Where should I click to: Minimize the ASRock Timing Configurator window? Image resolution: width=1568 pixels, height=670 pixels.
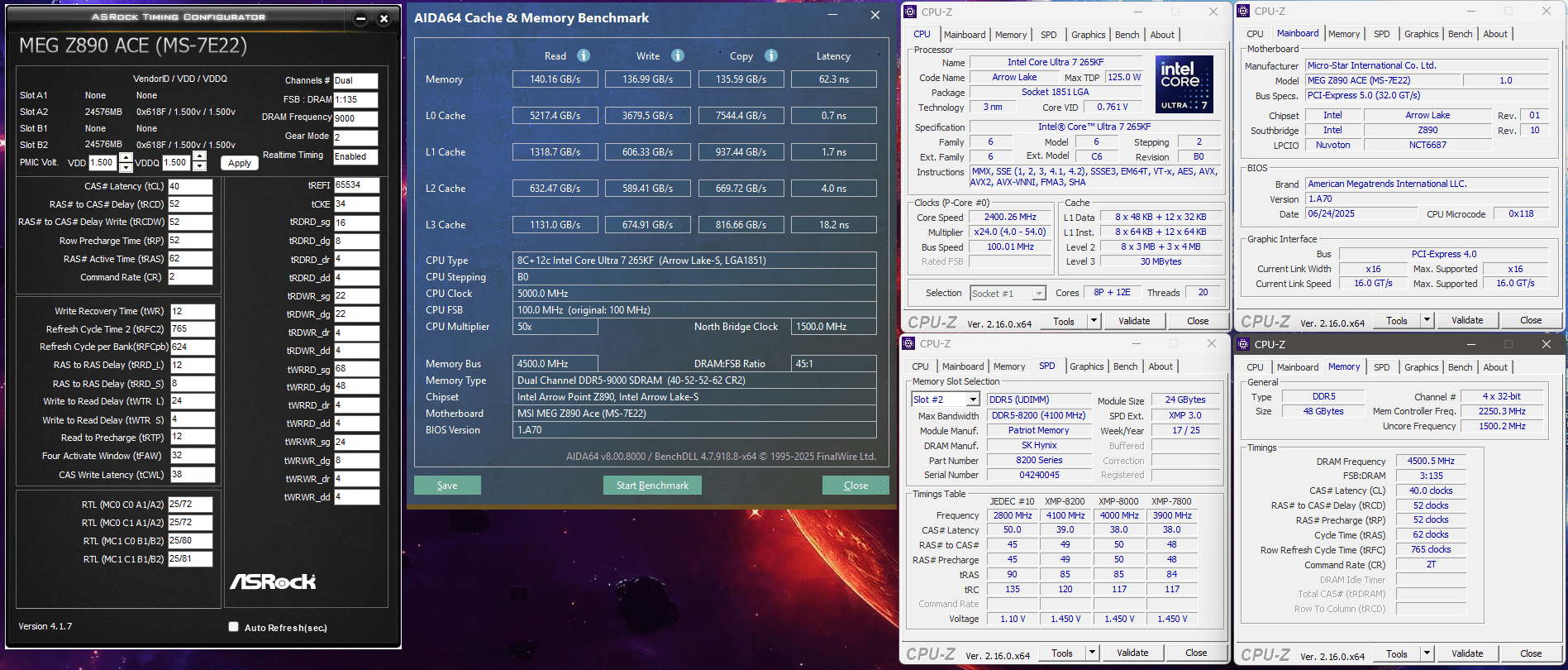pyautogui.click(x=360, y=18)
